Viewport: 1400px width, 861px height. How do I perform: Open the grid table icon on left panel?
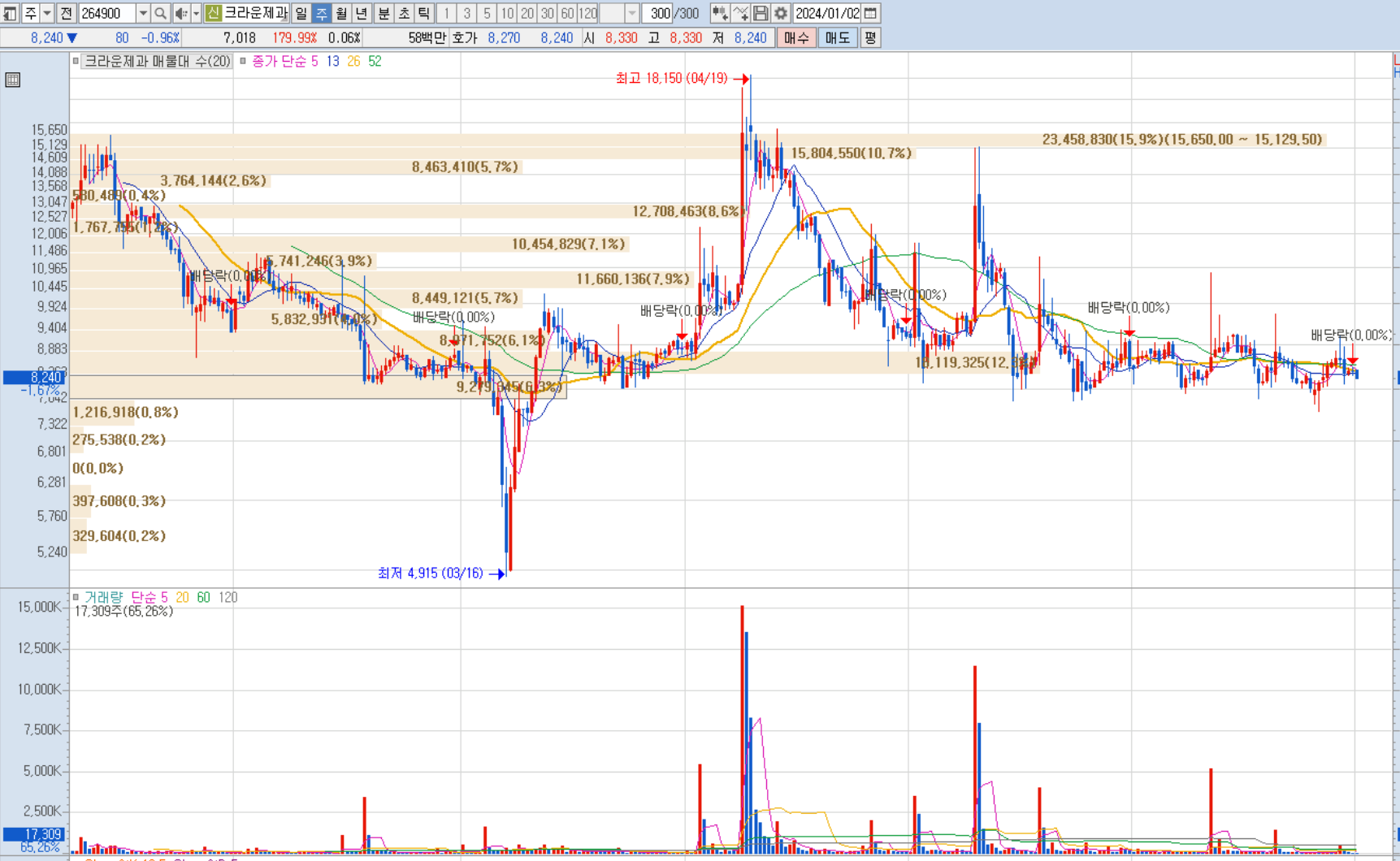pos(12,80)
